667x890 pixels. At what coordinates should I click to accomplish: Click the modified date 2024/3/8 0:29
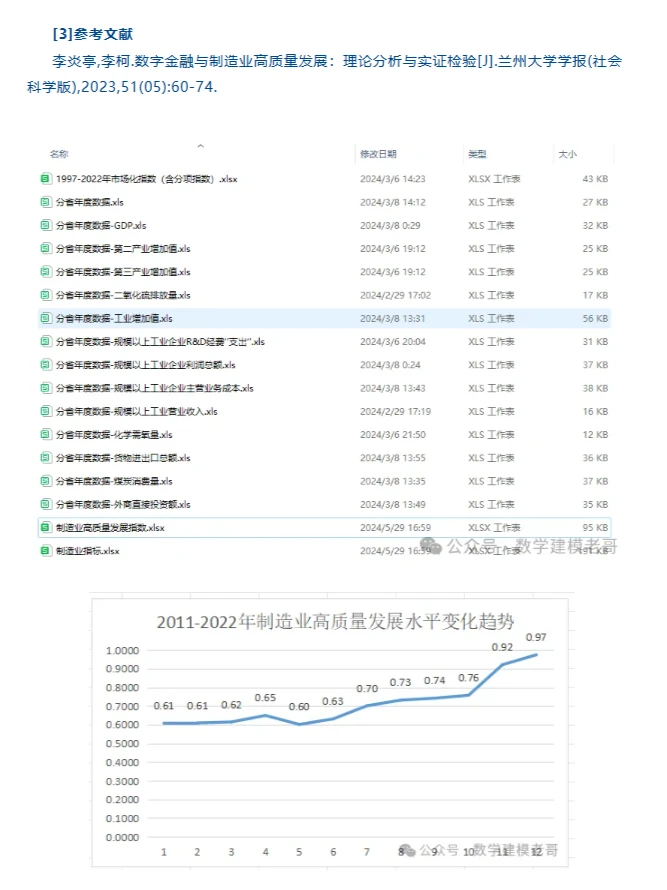point(390,225)
